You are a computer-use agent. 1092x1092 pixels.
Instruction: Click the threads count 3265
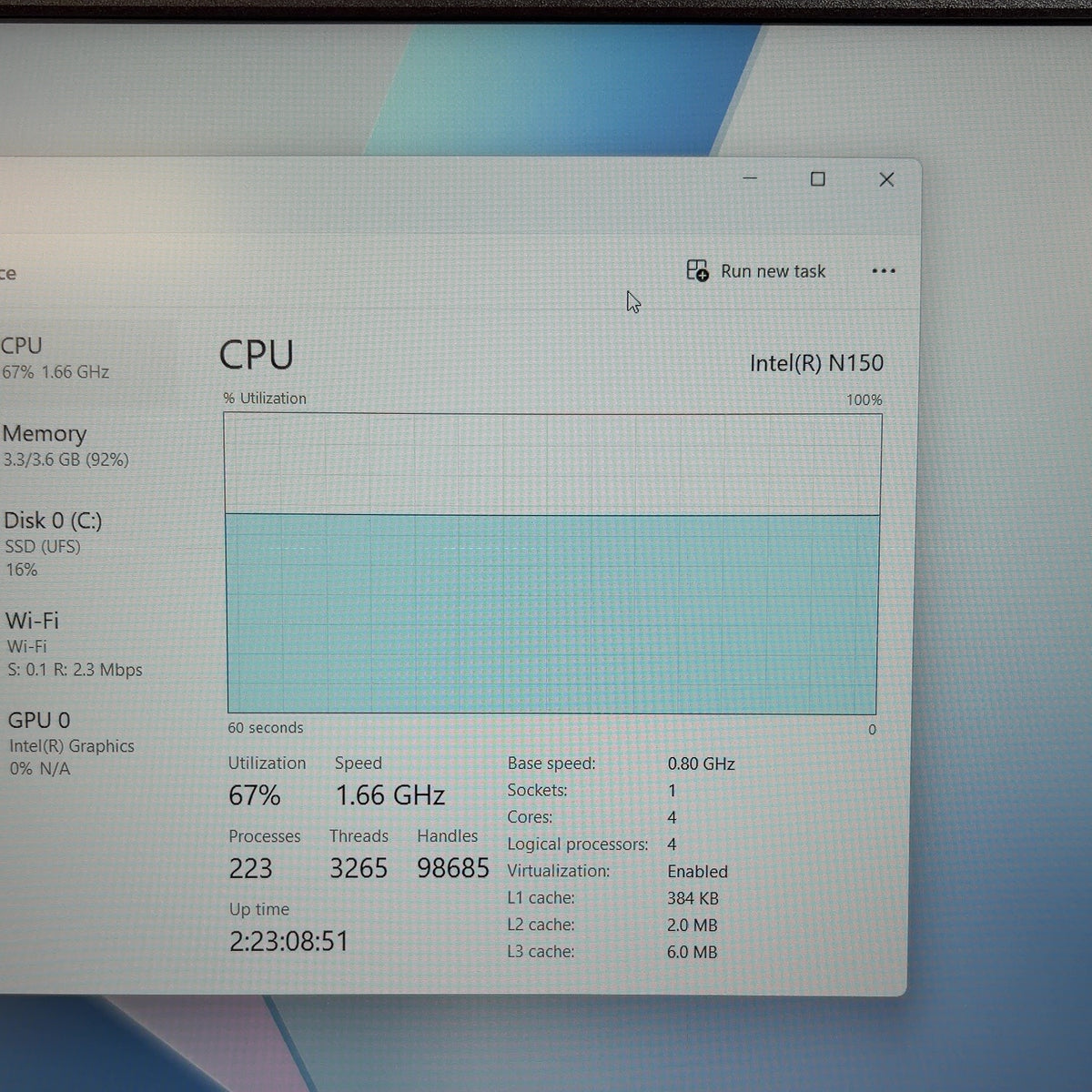[x=359, y=869]
